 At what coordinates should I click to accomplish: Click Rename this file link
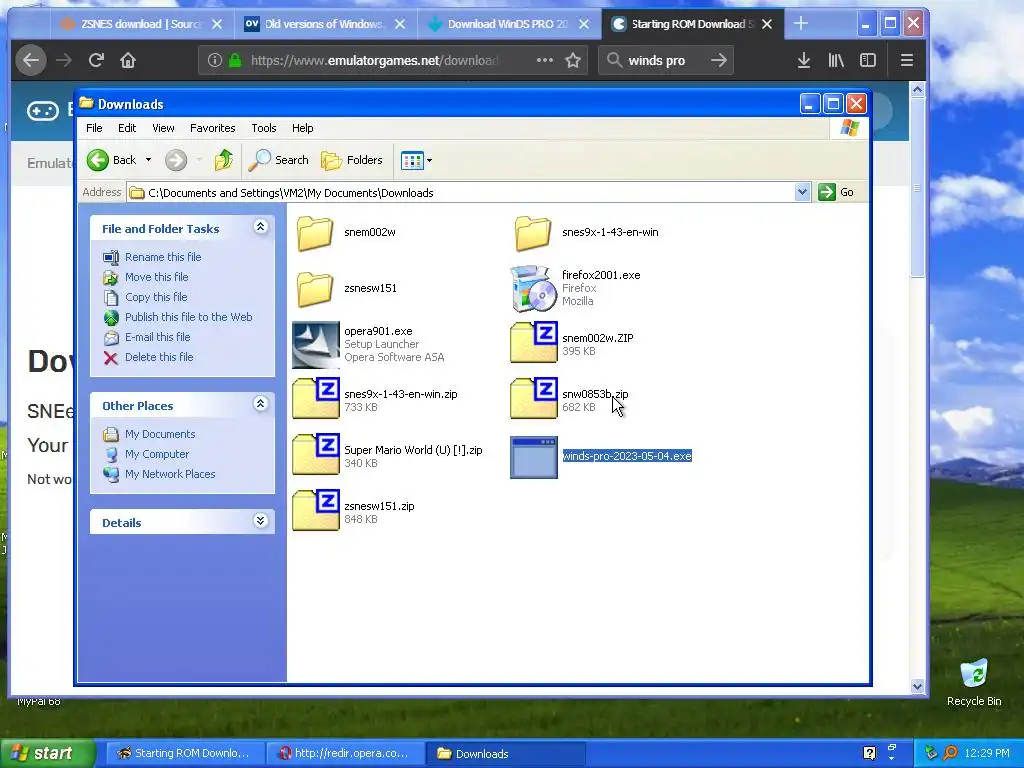163,257
